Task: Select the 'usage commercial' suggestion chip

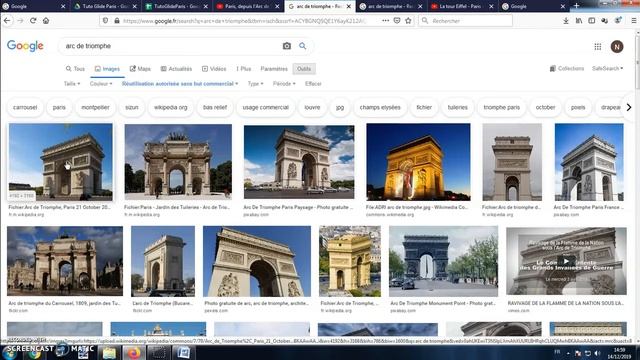Action: coord(266,107)
